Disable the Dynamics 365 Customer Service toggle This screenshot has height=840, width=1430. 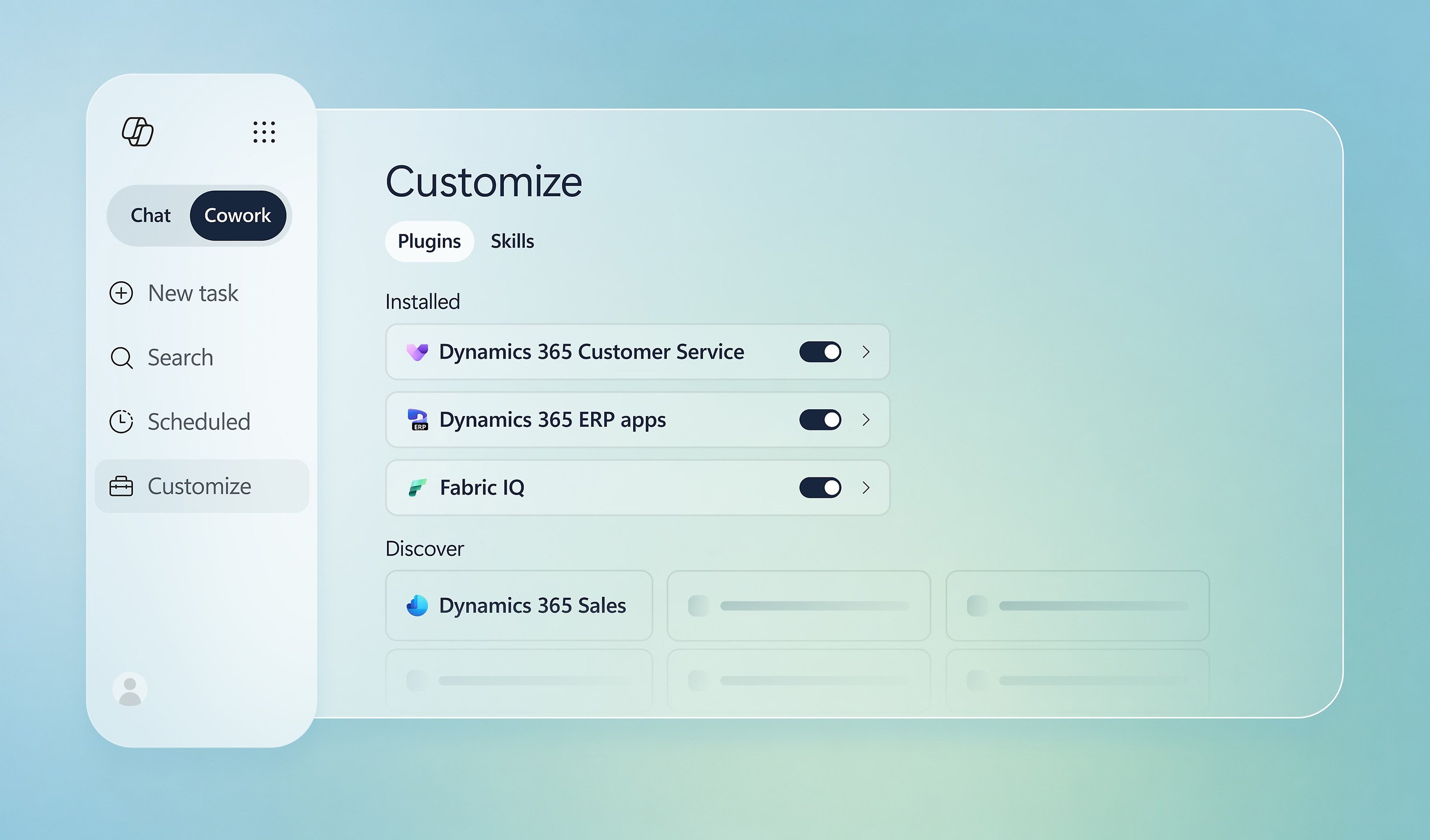coord(820,352)
